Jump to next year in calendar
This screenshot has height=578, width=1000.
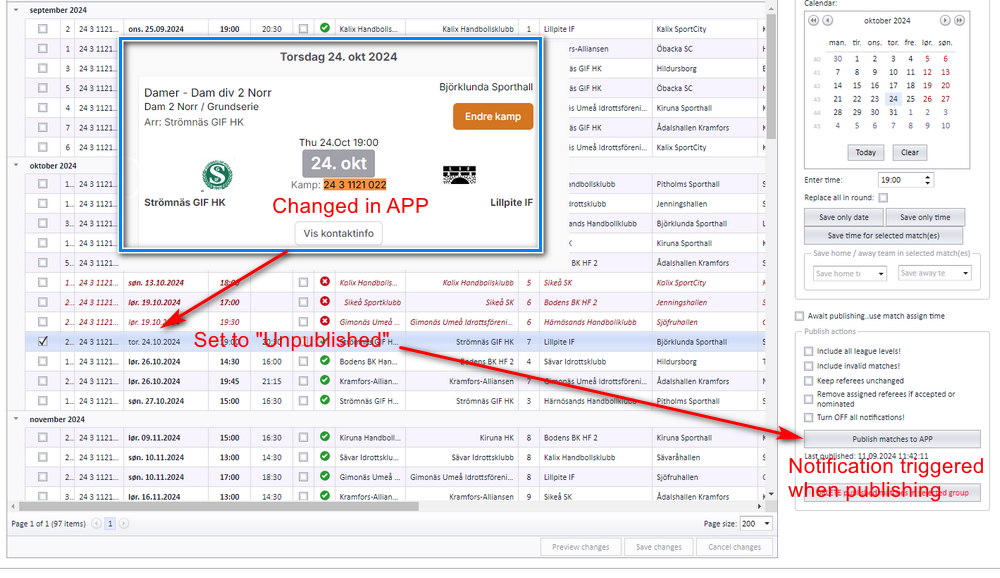[x=959, y=20]
